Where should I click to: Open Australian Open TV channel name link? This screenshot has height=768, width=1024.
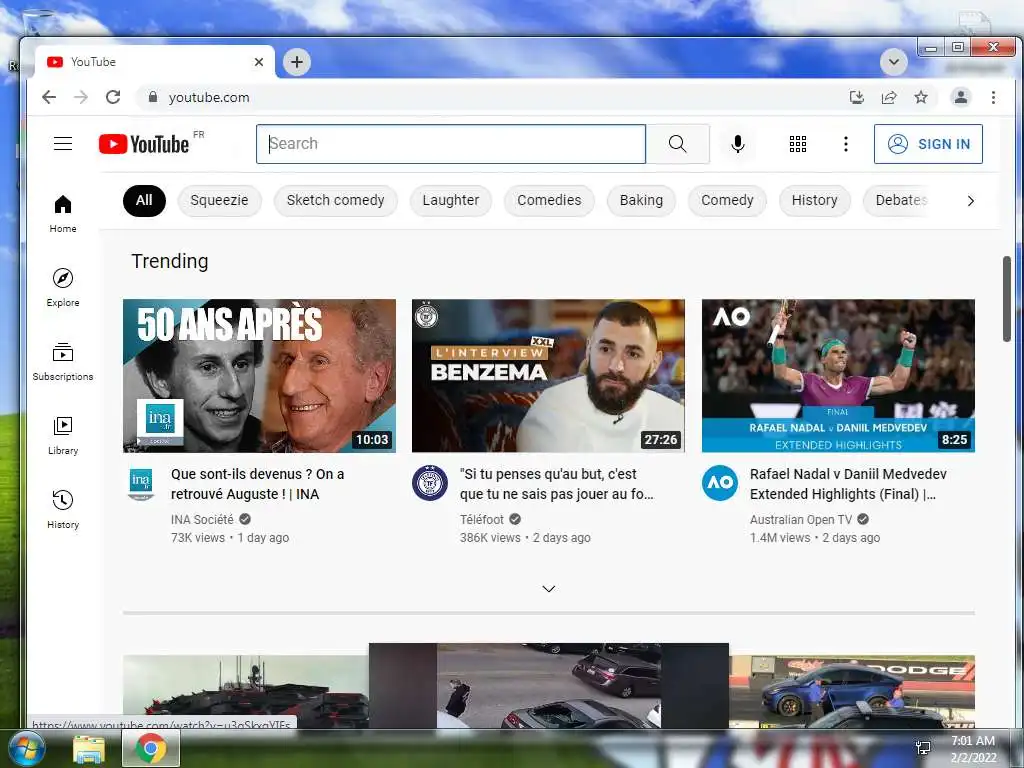click(x=801, y=520)
